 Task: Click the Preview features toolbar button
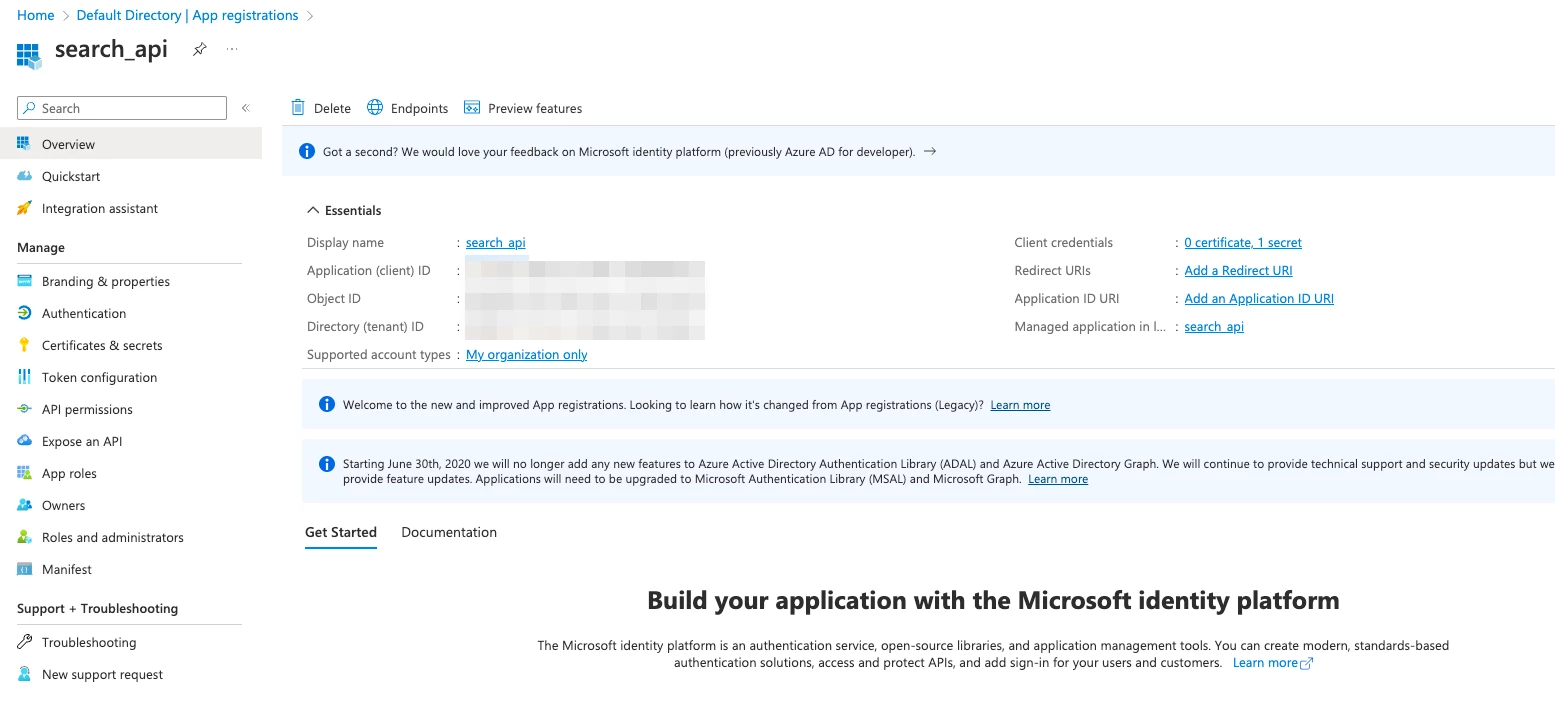[x=523, y=108]
